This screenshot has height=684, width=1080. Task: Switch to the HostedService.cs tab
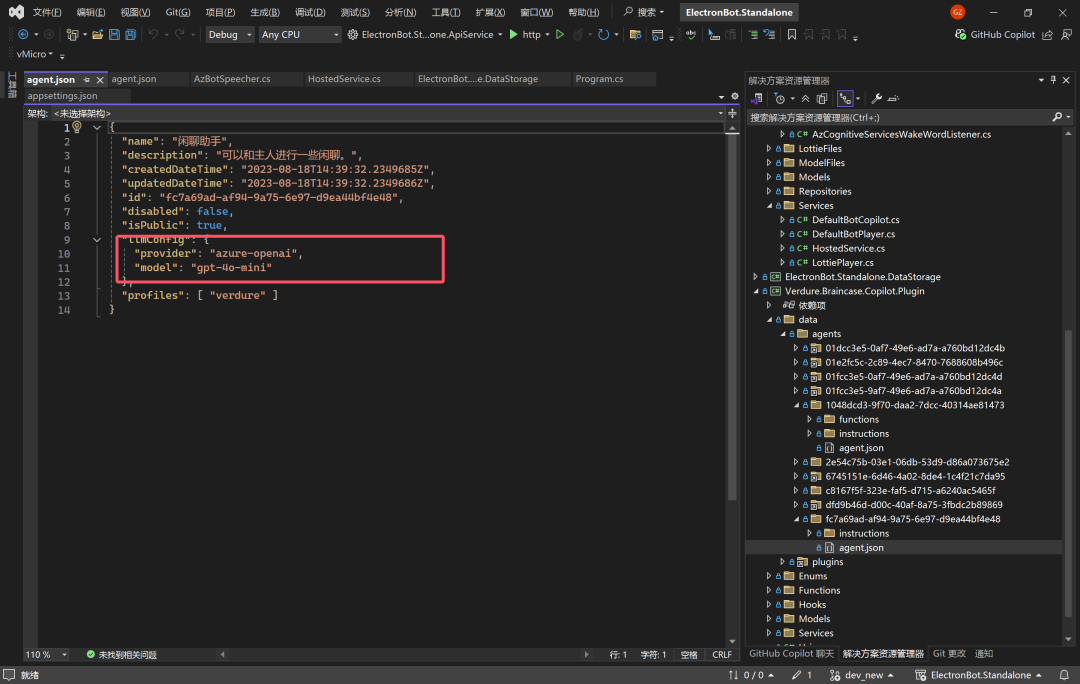(344, 79)
